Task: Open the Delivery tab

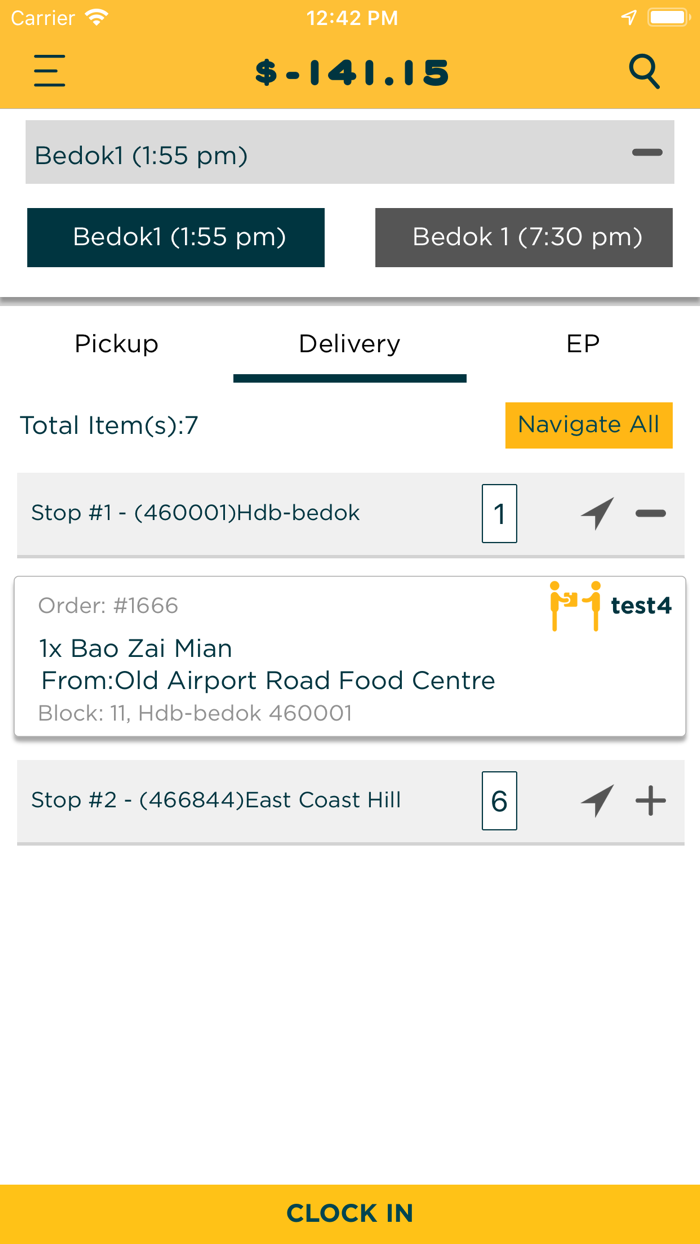Action: point(350,344)
